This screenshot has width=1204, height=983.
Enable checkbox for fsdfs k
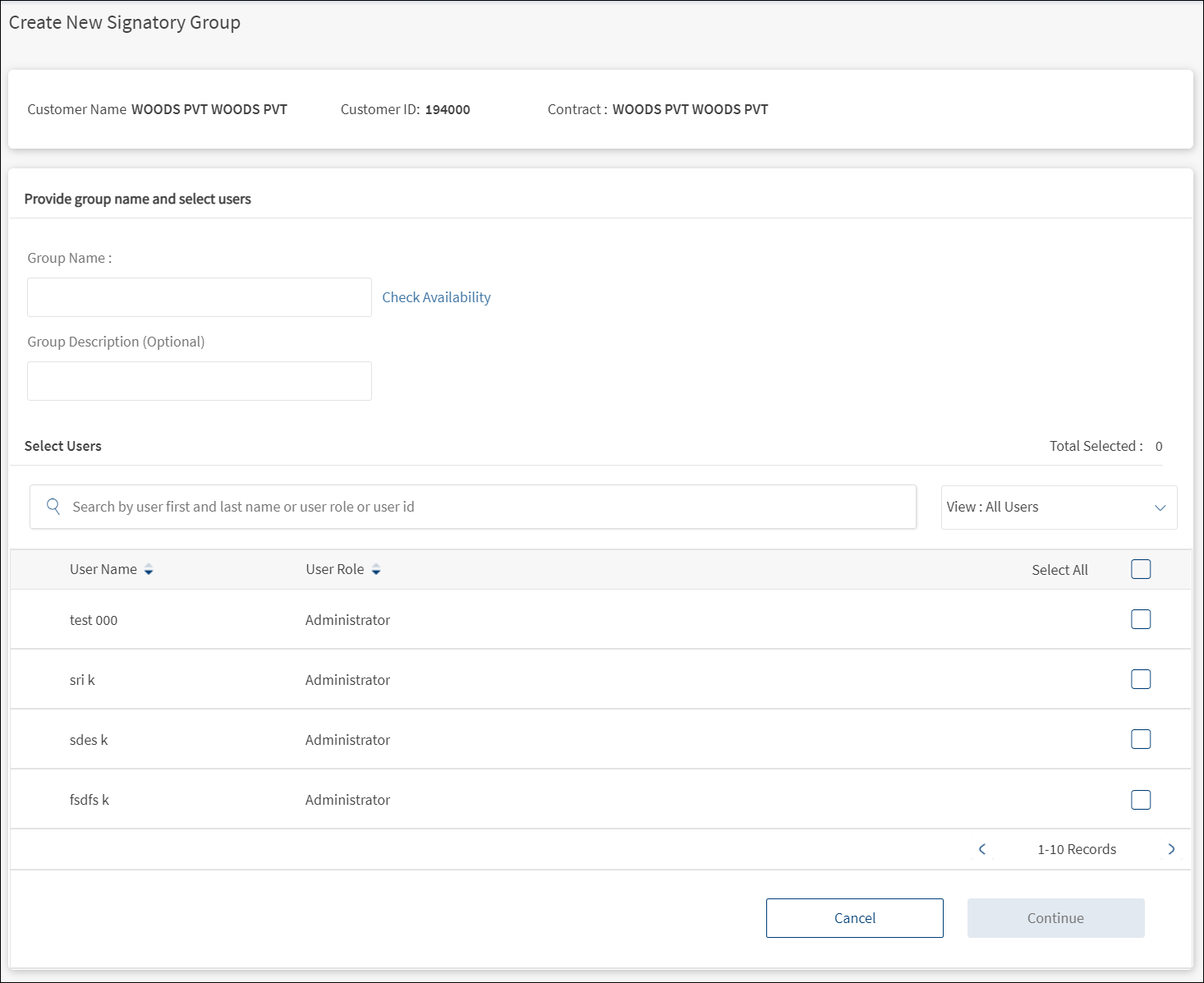(1141, 800)
